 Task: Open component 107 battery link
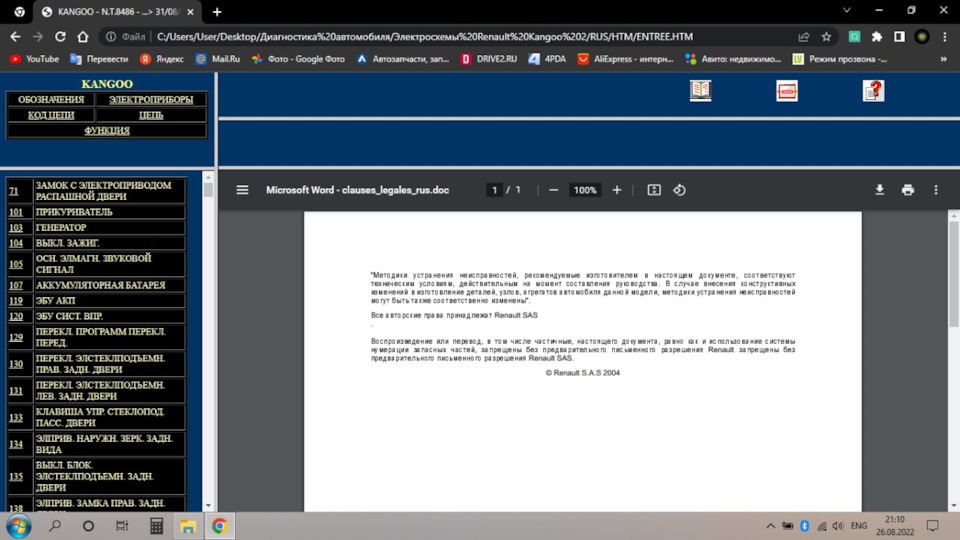15,285
